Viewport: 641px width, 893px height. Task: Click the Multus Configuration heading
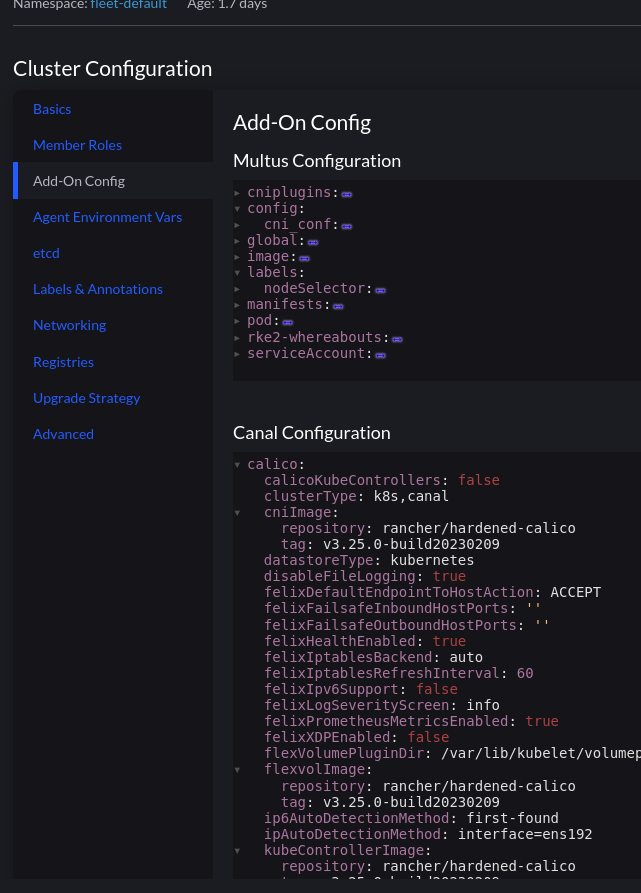(x=317, y=161)
